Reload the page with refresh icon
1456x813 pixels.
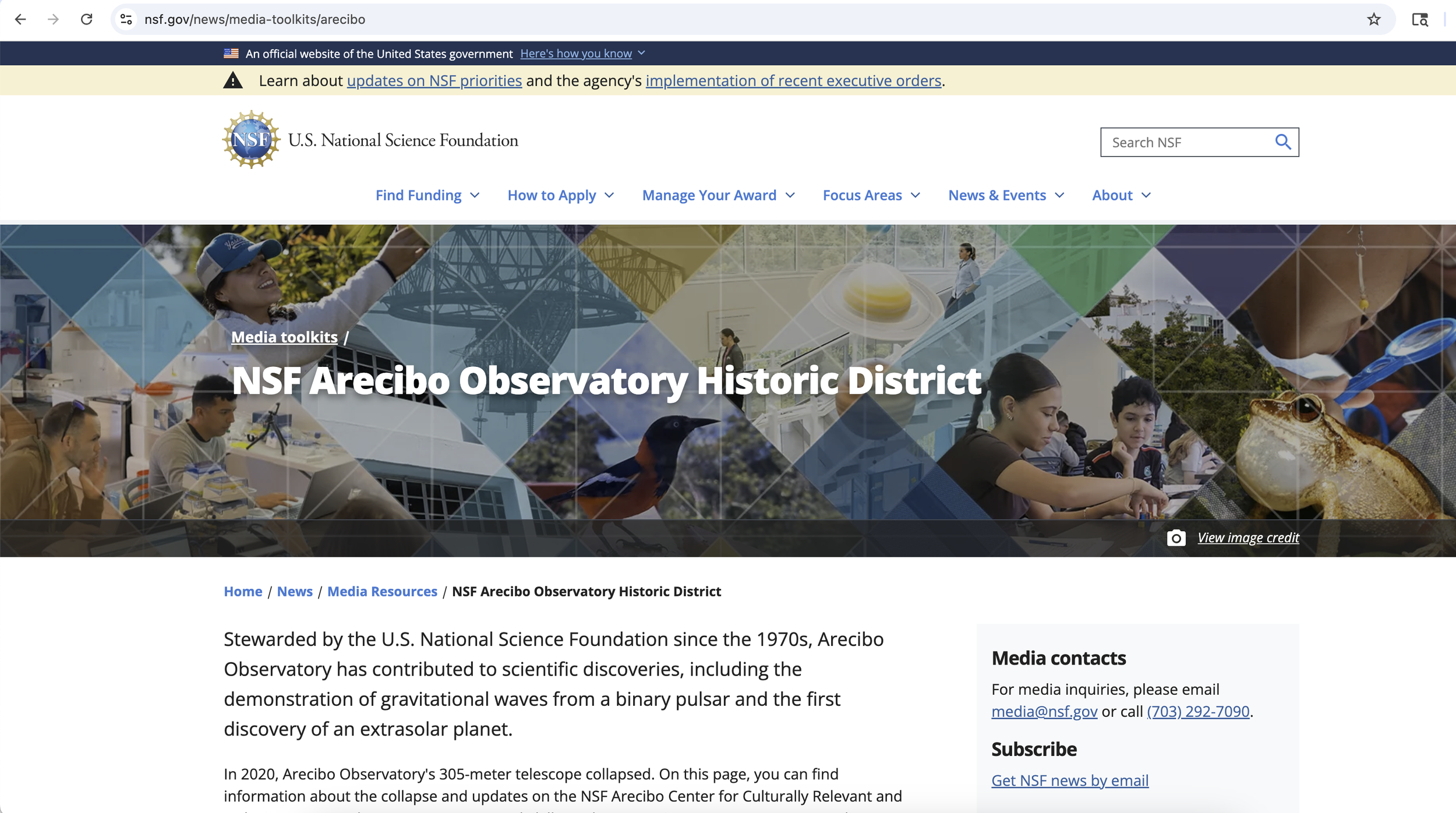click(87, 19)
